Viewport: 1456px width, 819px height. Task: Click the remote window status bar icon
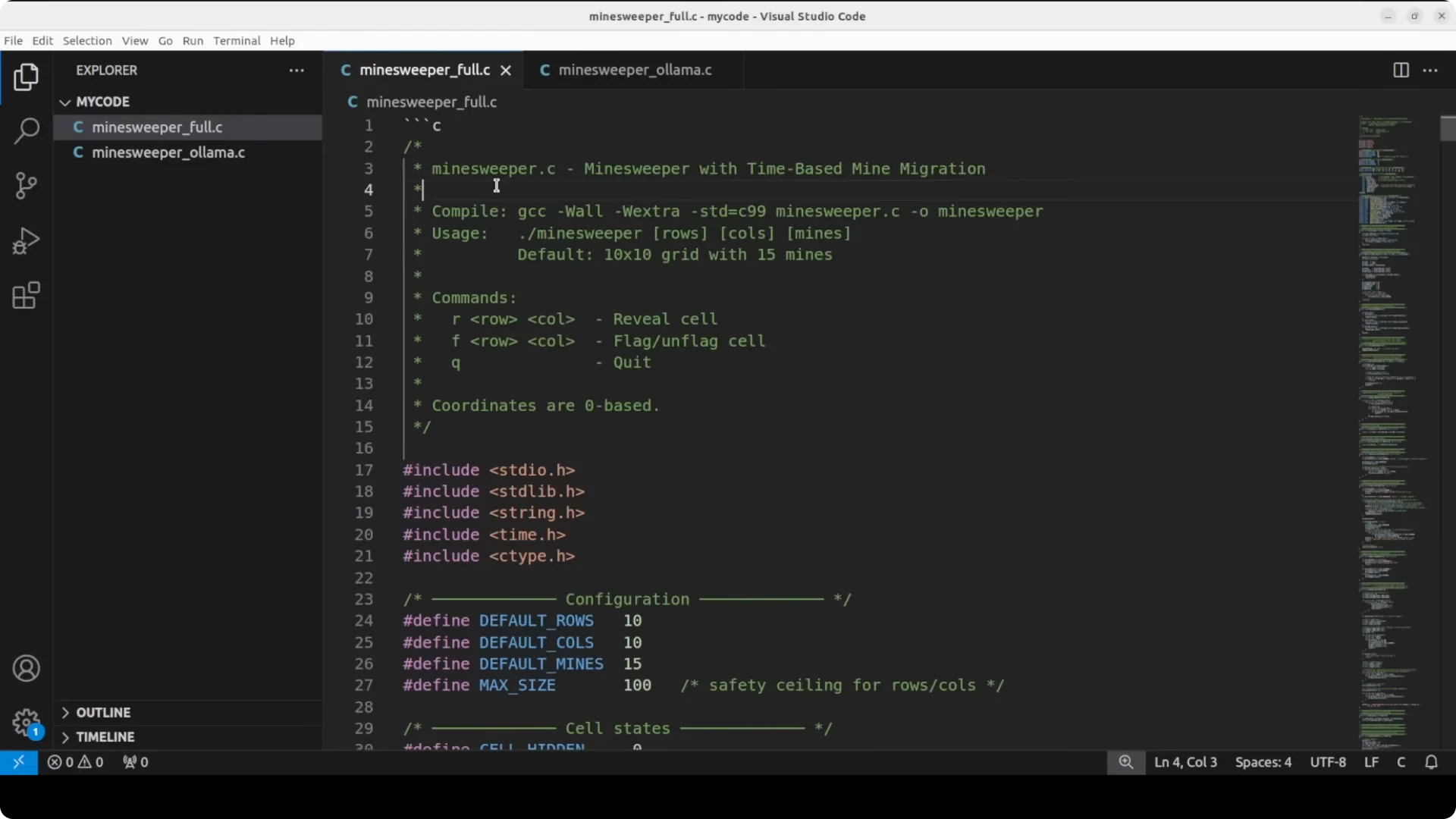coord(18,762)
